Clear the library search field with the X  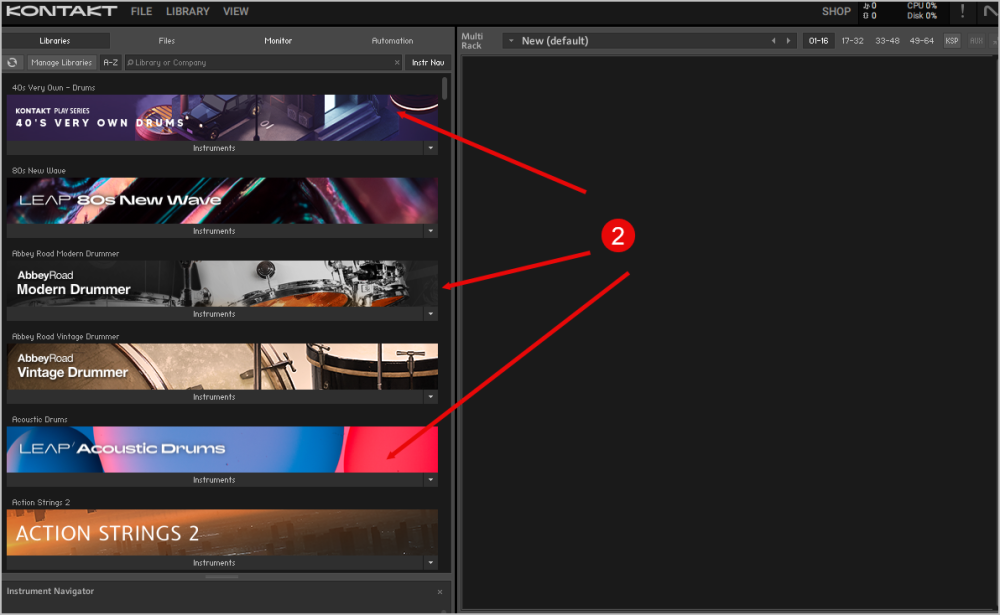(x=397, y=63)
